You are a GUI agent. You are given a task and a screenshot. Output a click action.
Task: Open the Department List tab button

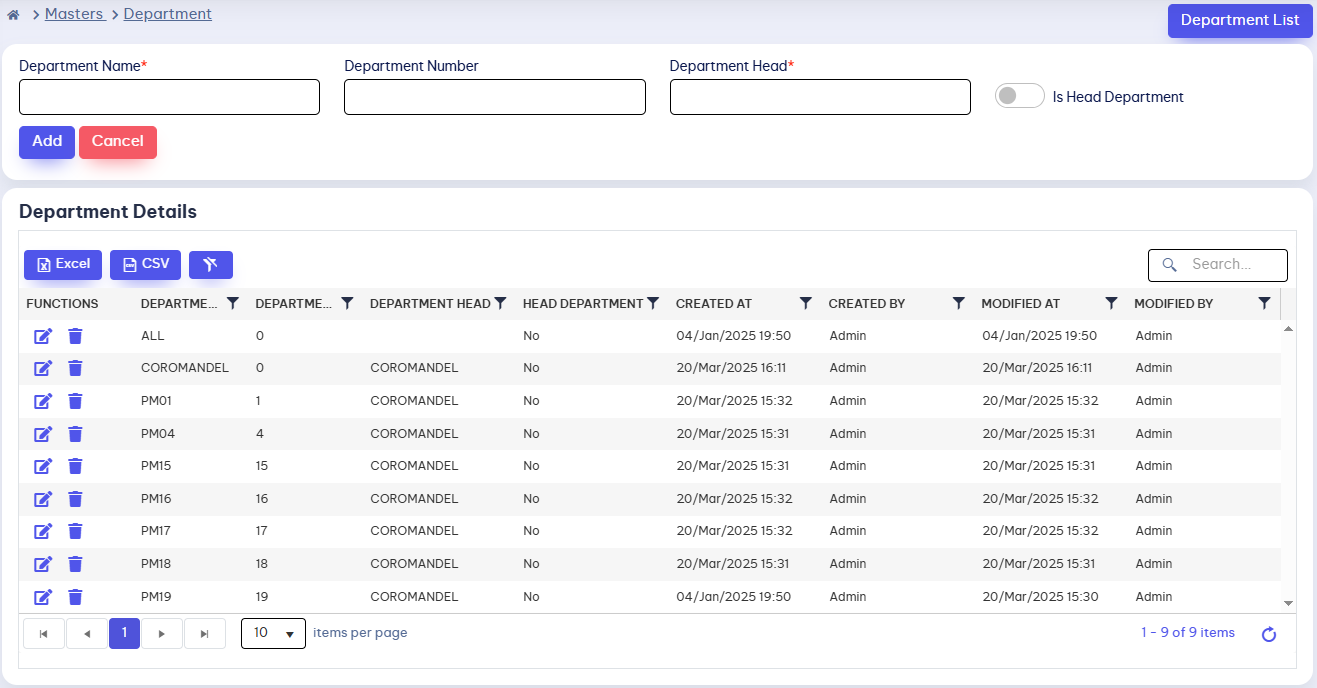(x=1239, y=20)
